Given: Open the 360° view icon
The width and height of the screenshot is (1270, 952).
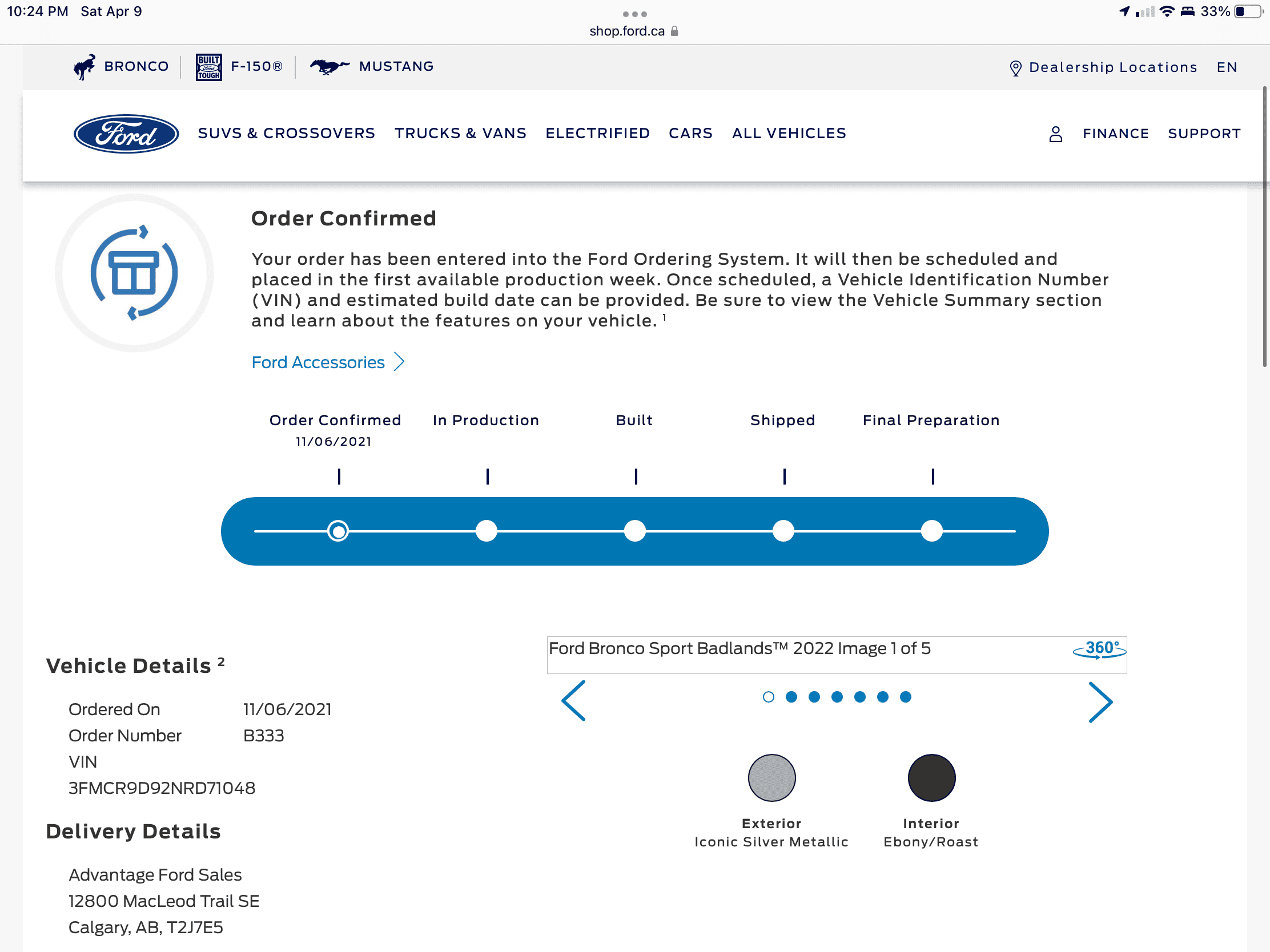Looking at the screenshot, I should [x=1099, y=649].
